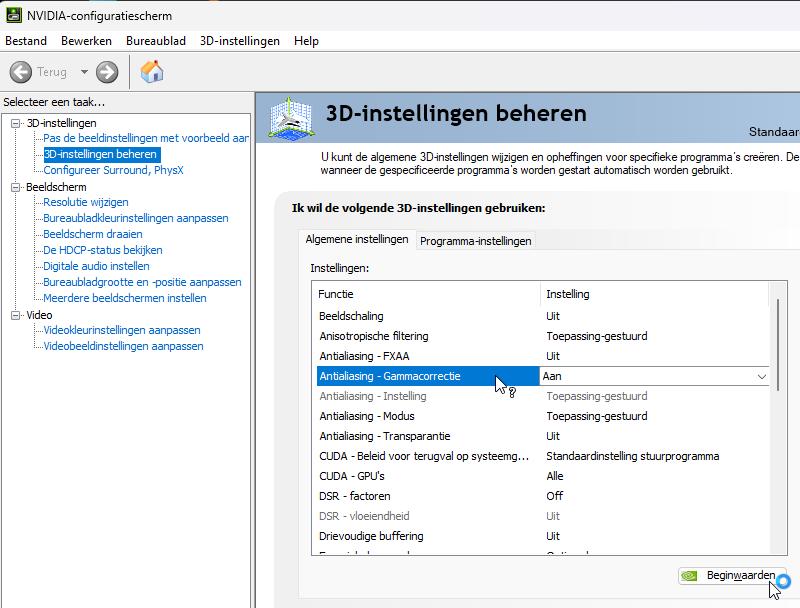Image resolution: width=800 pixels, height=608 pixels.
Task: Select Videokleurinstellingen aanpassen in the tree
Action: tap(121, 330)
